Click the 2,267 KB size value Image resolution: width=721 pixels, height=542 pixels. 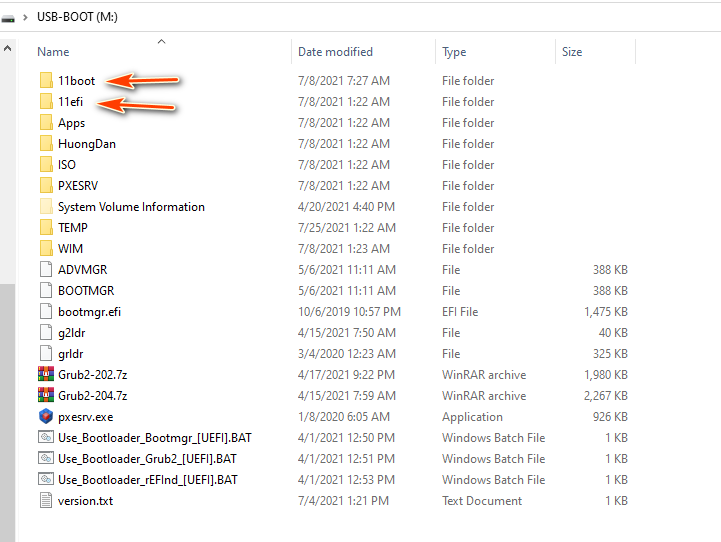pyautogui.click(x=606, y=396)
